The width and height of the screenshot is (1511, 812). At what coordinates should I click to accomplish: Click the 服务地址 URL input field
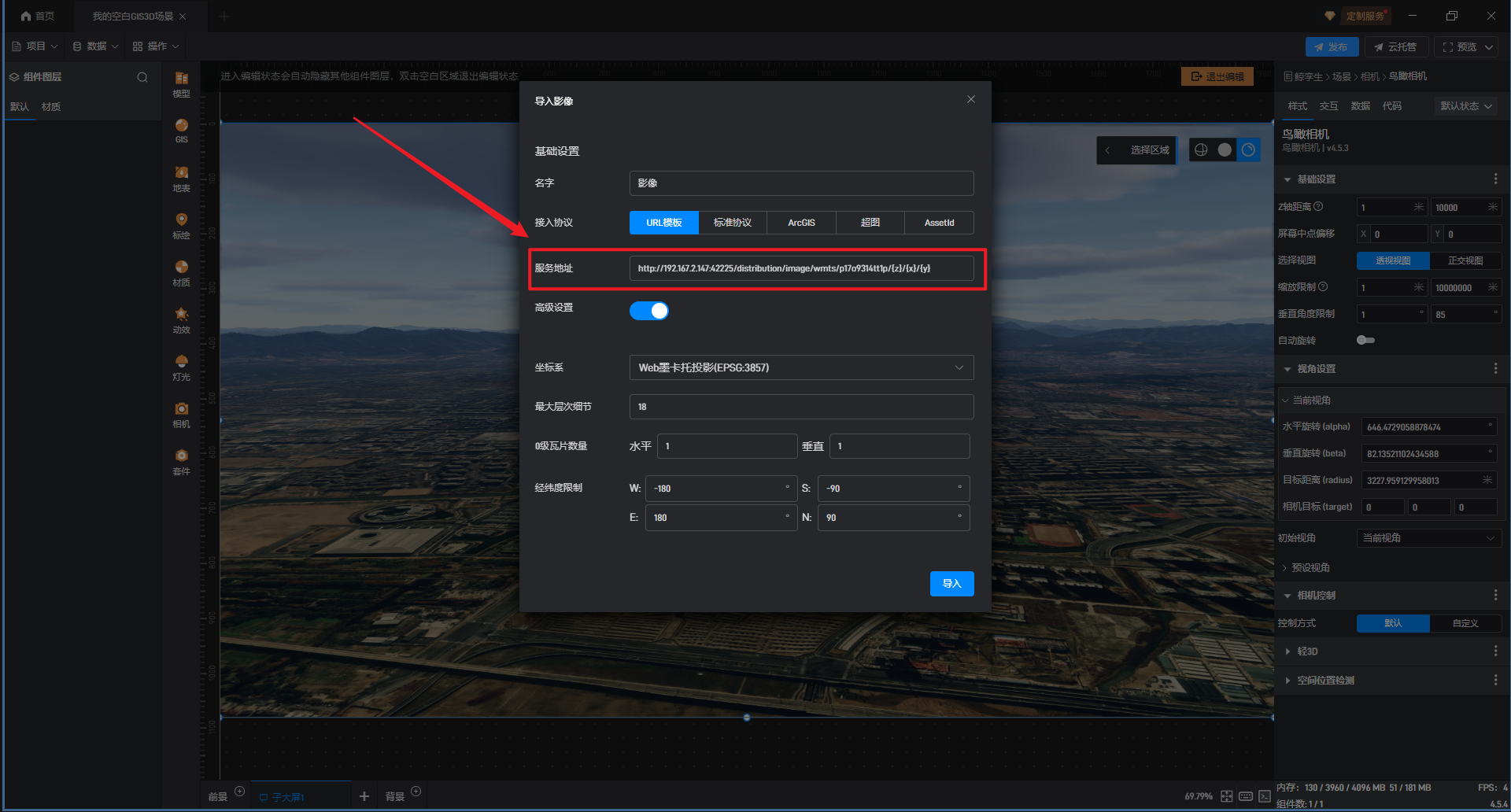point(801,268)
